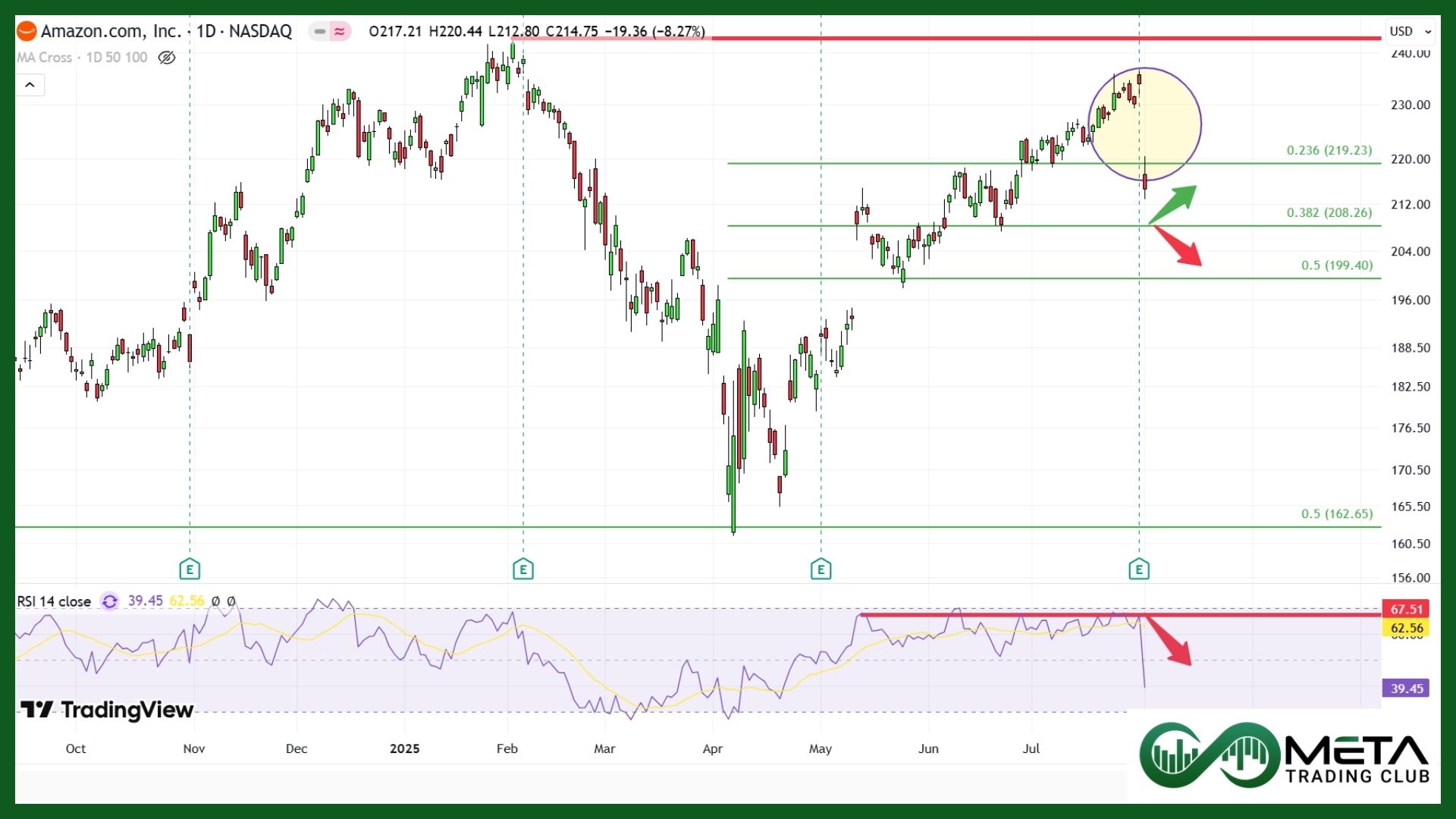
Task: Click the Amazon.com, Inc. symbol title
Action: tap(111, 31)
